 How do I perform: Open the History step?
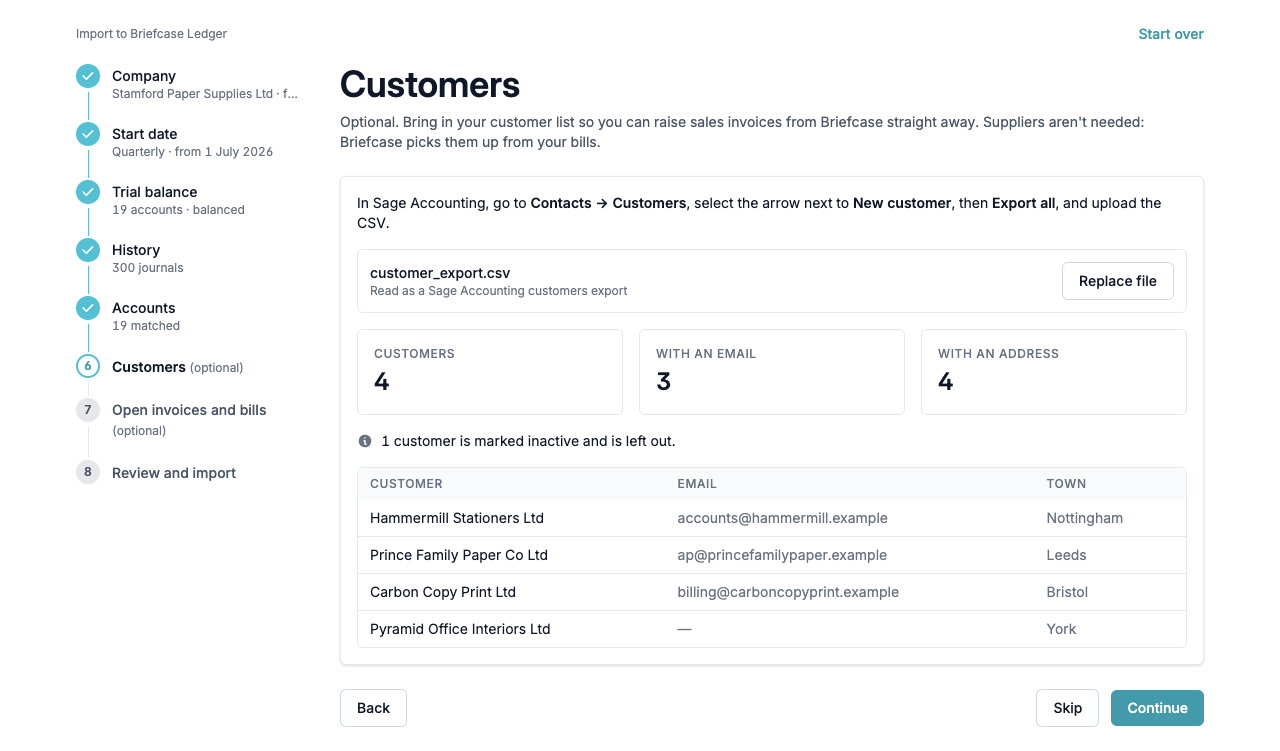(x=136, y=250)
